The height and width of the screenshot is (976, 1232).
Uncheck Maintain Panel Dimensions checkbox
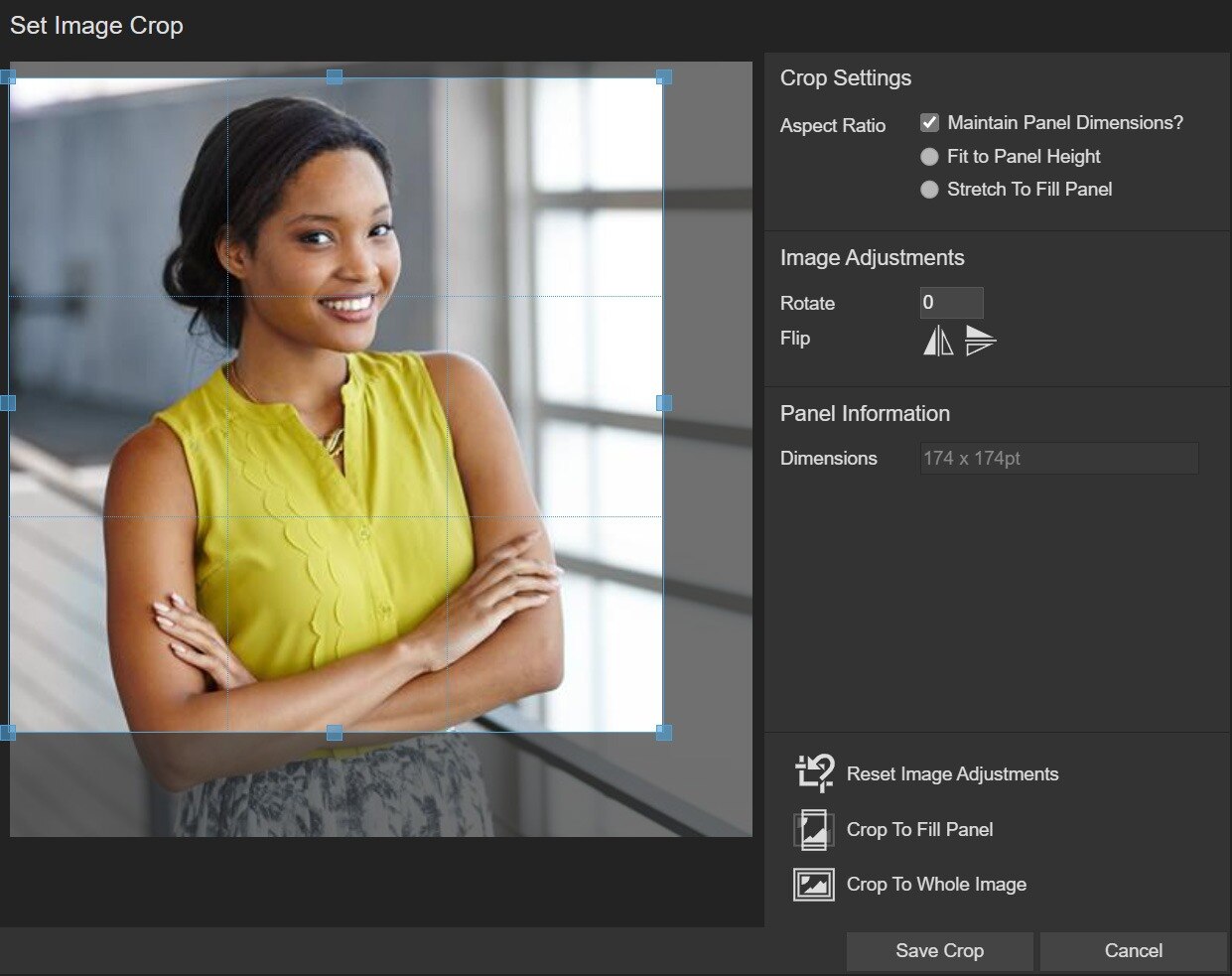(929, 123)
